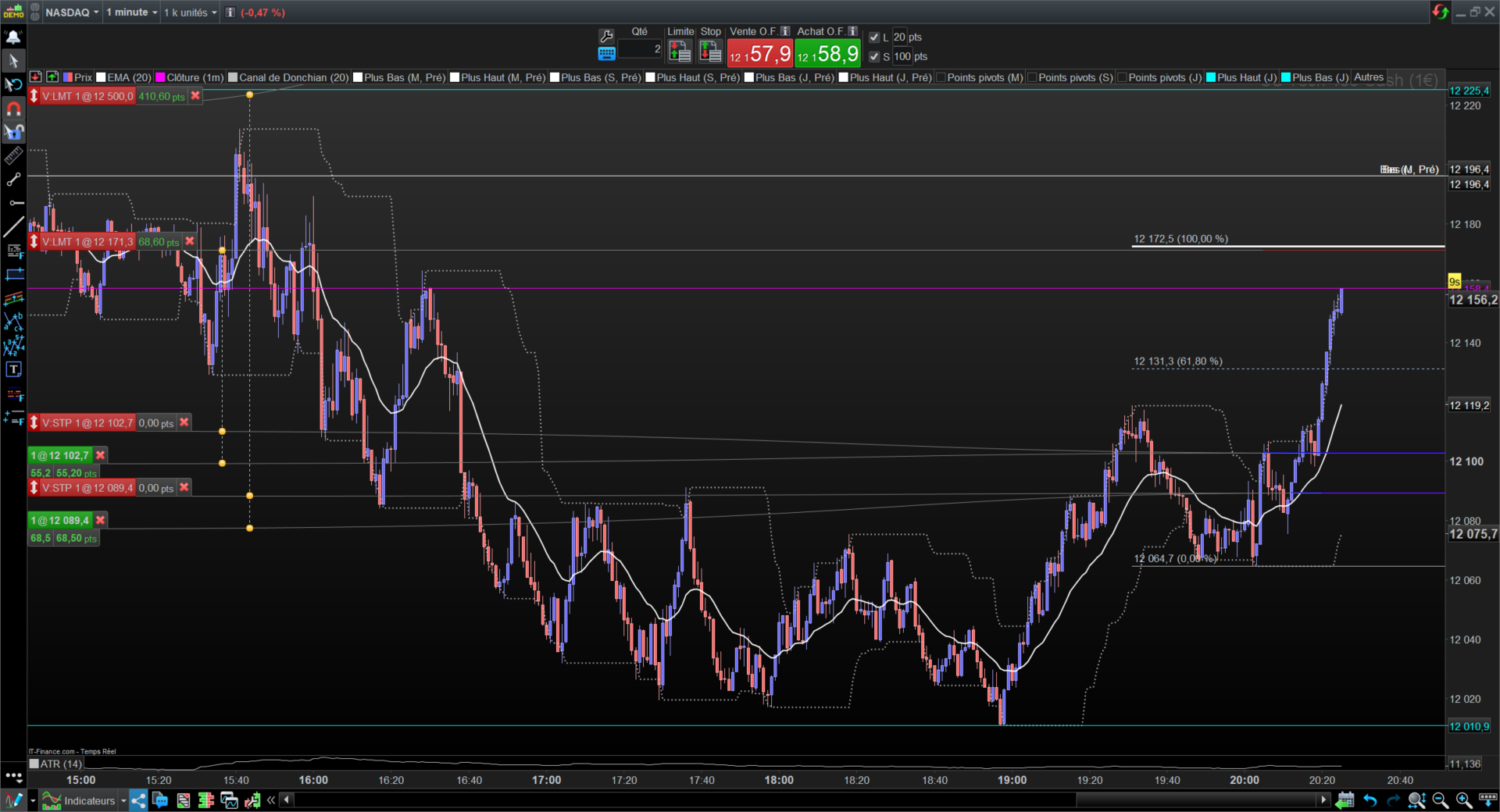The width and height of the screenshot is (1500, 812).
Task: Undo last action with the blue arrow
Action: click(1370, 800)
